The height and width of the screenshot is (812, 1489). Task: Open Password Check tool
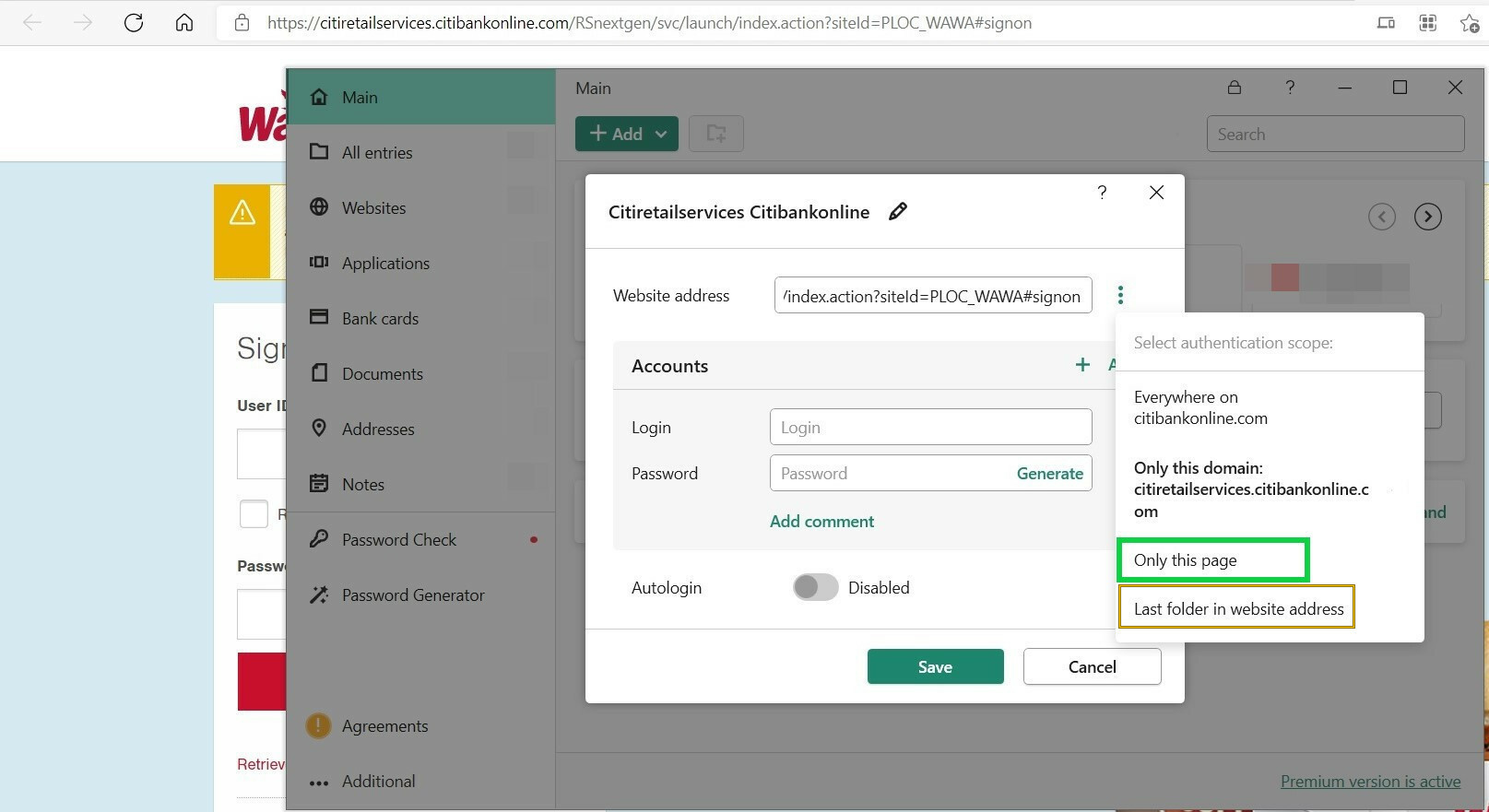tap(421, 539)
